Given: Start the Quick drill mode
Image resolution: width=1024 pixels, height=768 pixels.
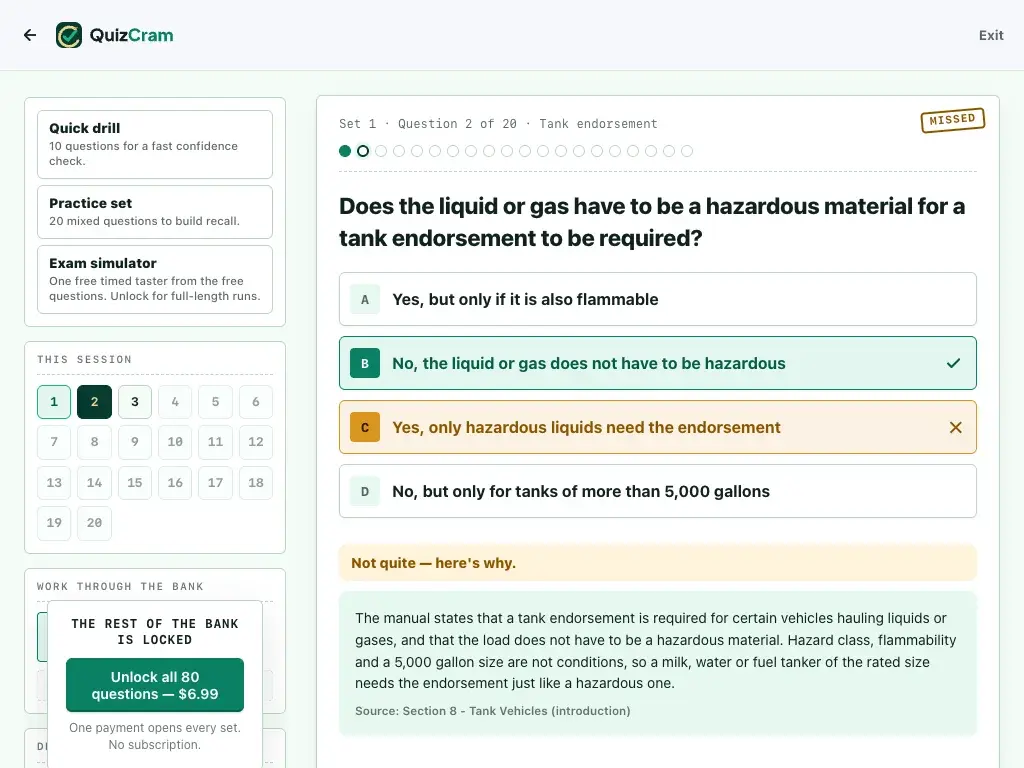Looking at the screenshot, I should tap(155, 144).
